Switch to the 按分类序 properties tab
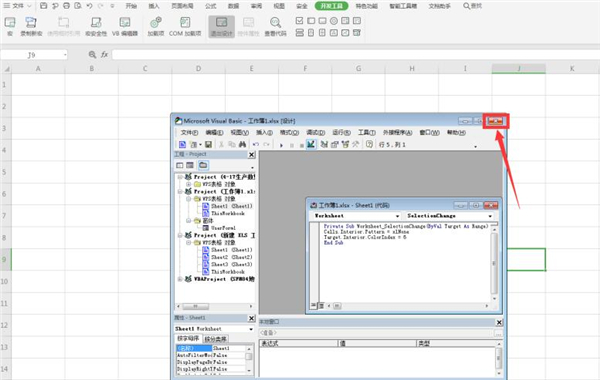This screenshot has height=380, width=600. 215,339
